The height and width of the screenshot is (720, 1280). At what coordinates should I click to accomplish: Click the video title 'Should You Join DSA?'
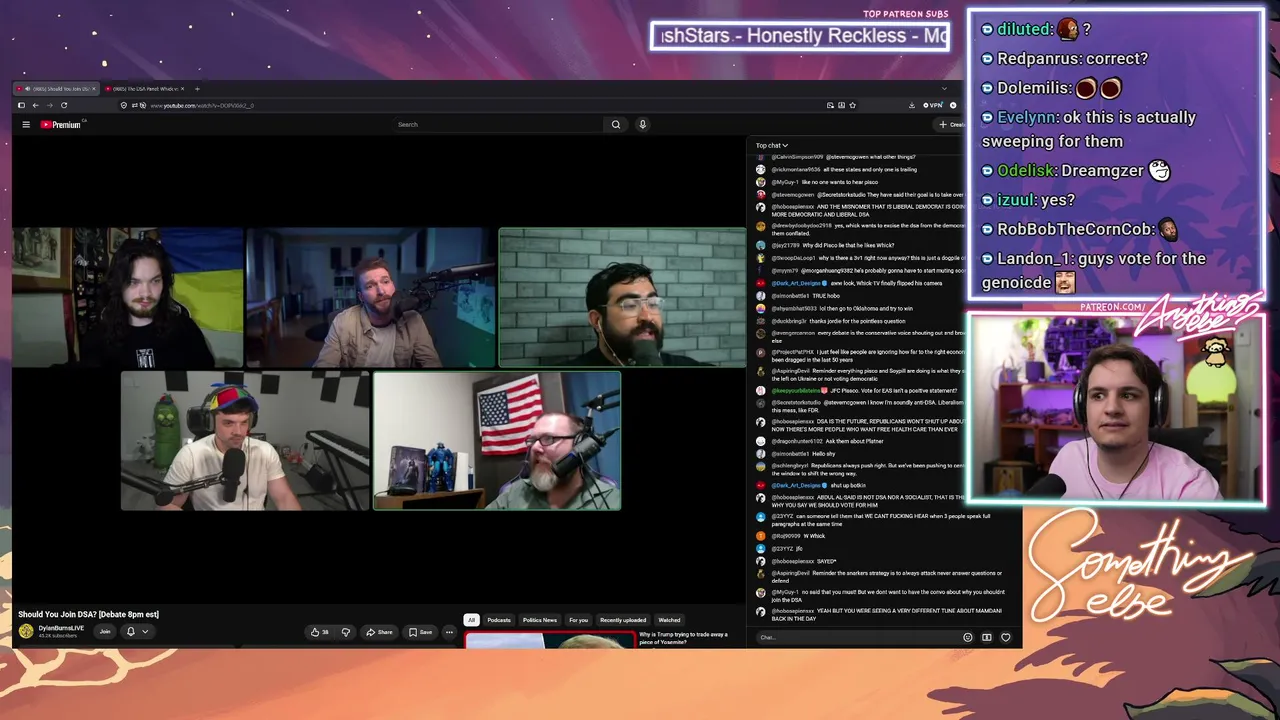[x=88, y=614]
